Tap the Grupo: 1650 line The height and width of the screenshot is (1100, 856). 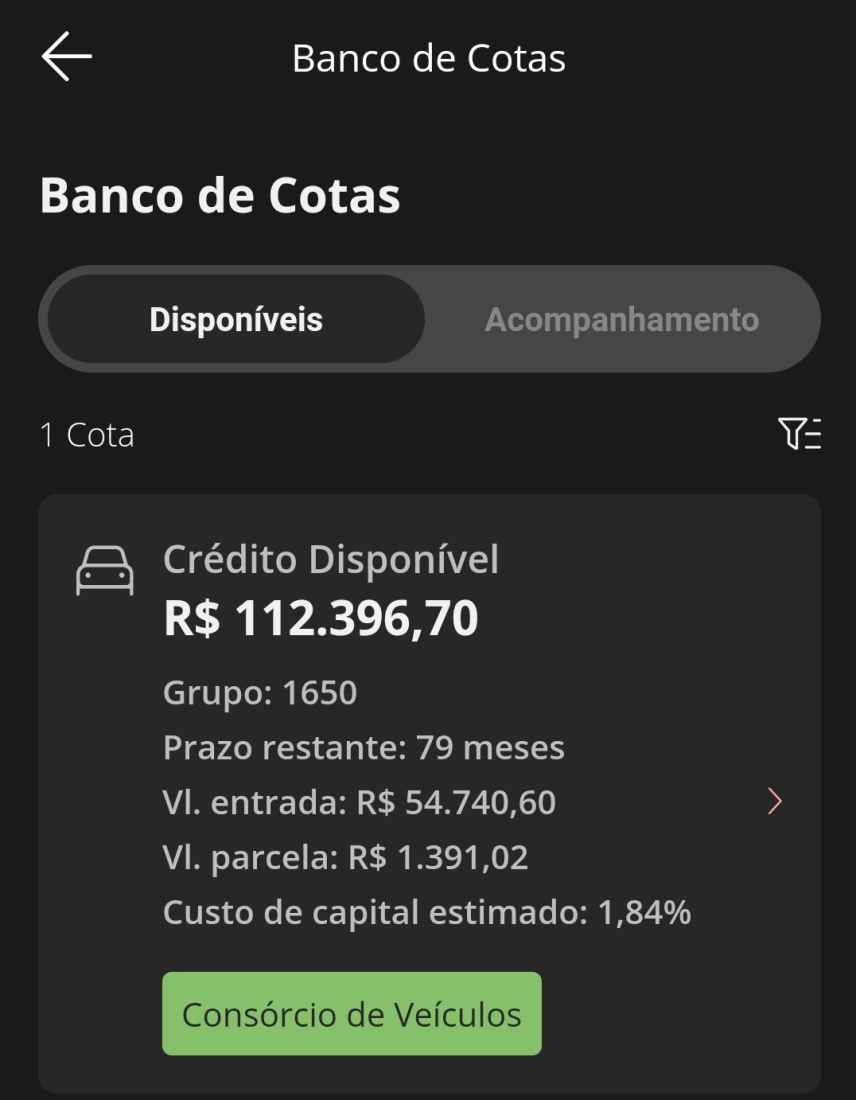click(260, 693)
